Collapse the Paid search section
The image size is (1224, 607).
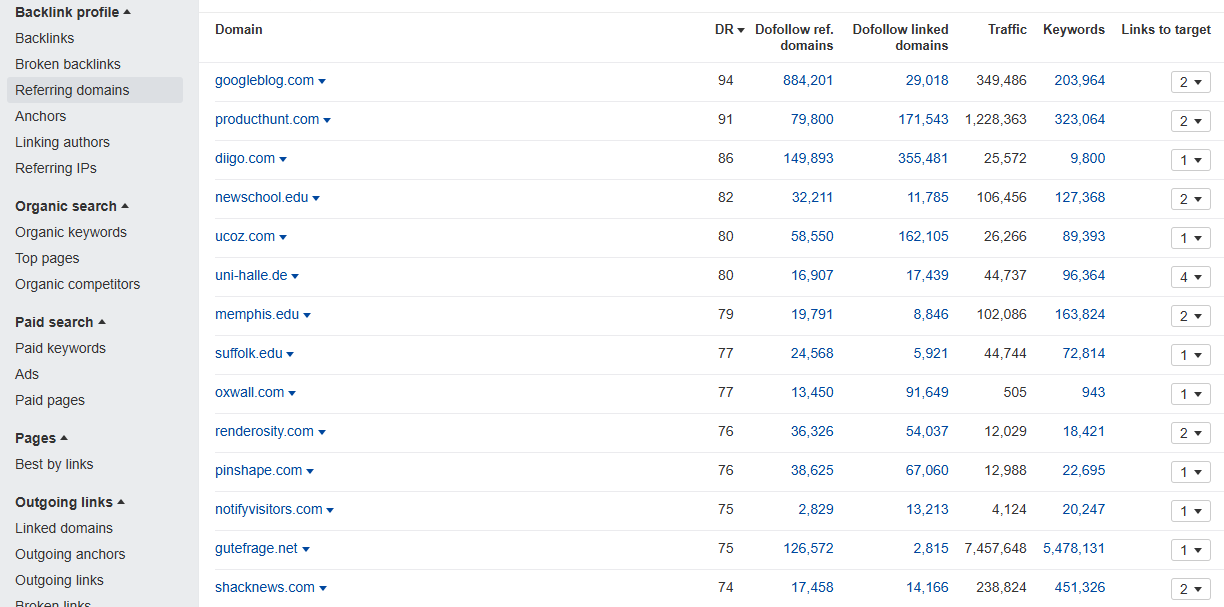102,322
